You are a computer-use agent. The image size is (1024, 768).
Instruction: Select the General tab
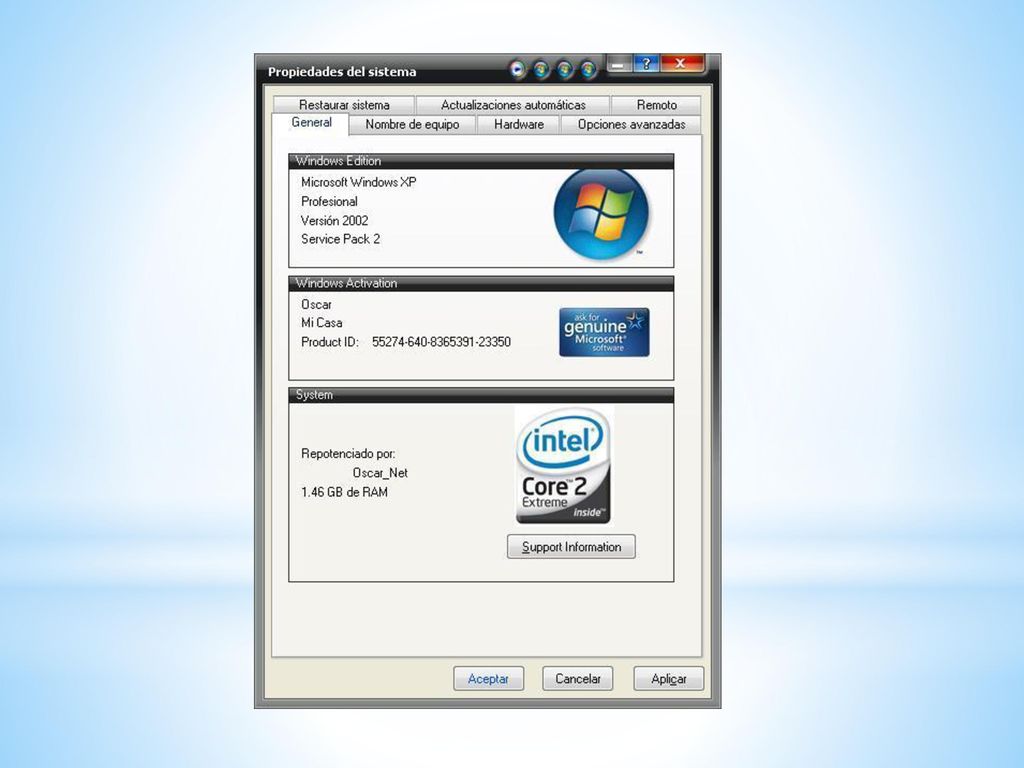click(x=311, y=123)
